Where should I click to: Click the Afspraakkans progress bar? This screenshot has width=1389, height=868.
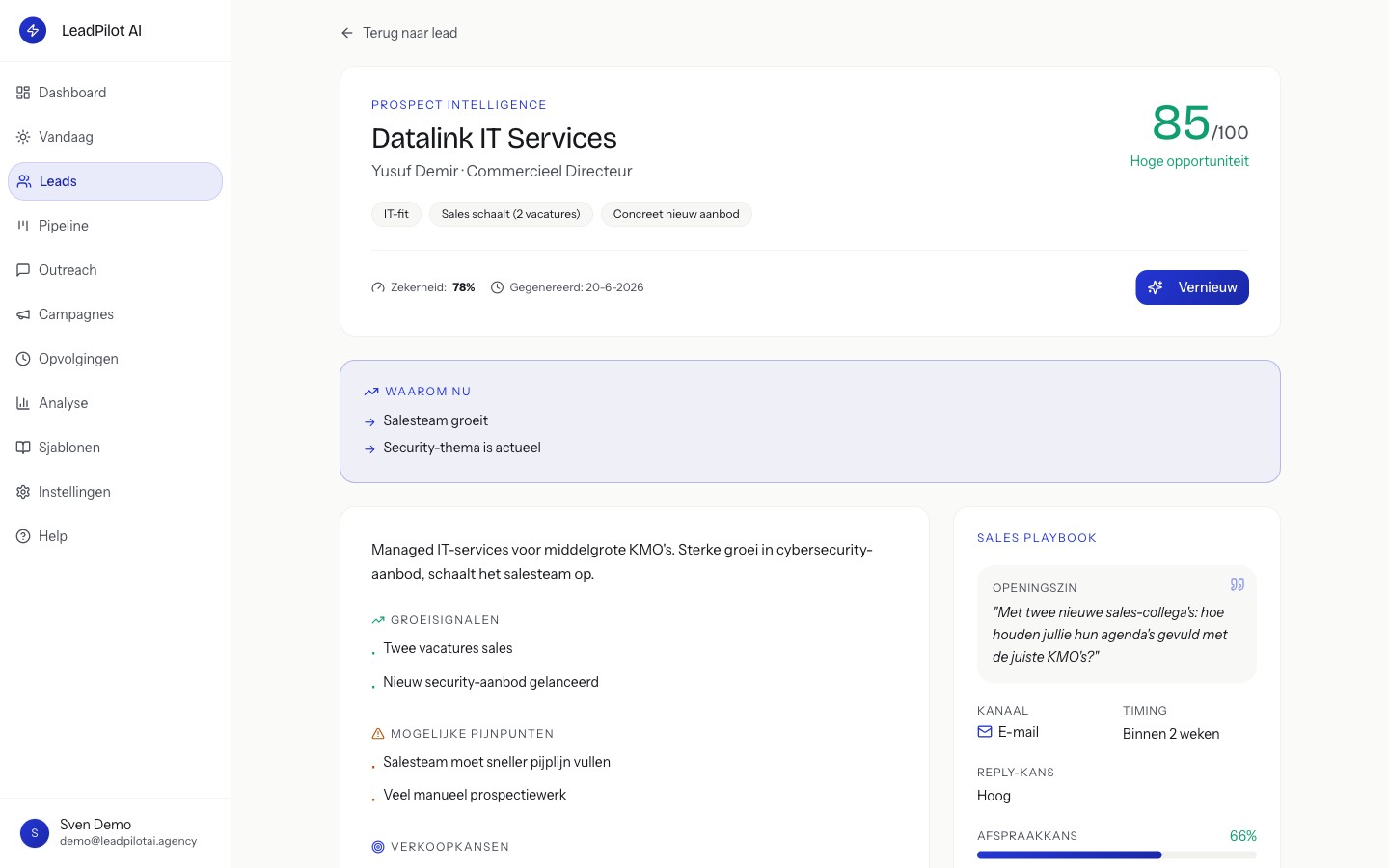[x=1116, y=854]
